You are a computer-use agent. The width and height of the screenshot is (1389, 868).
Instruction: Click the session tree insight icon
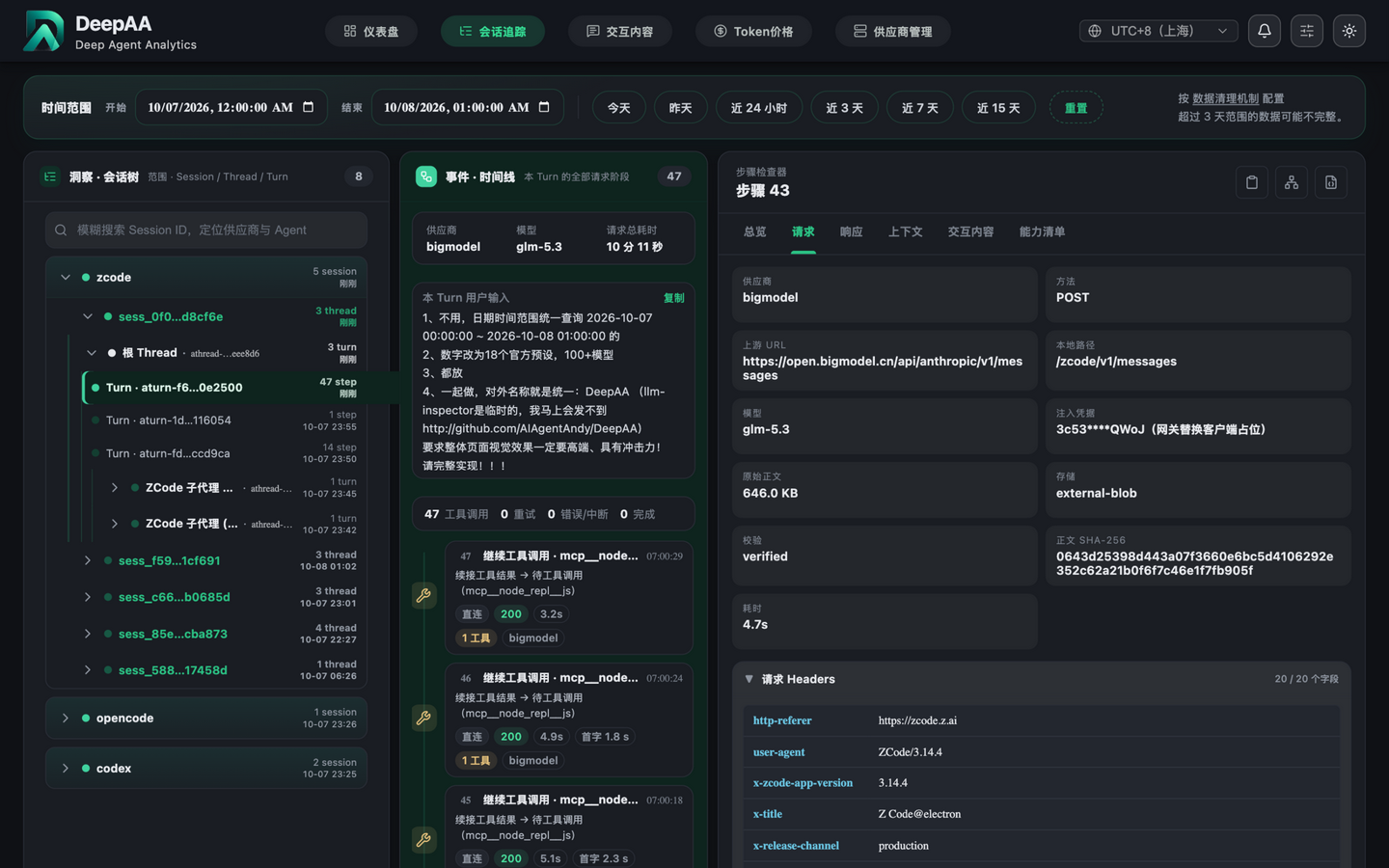coord(50,176)
